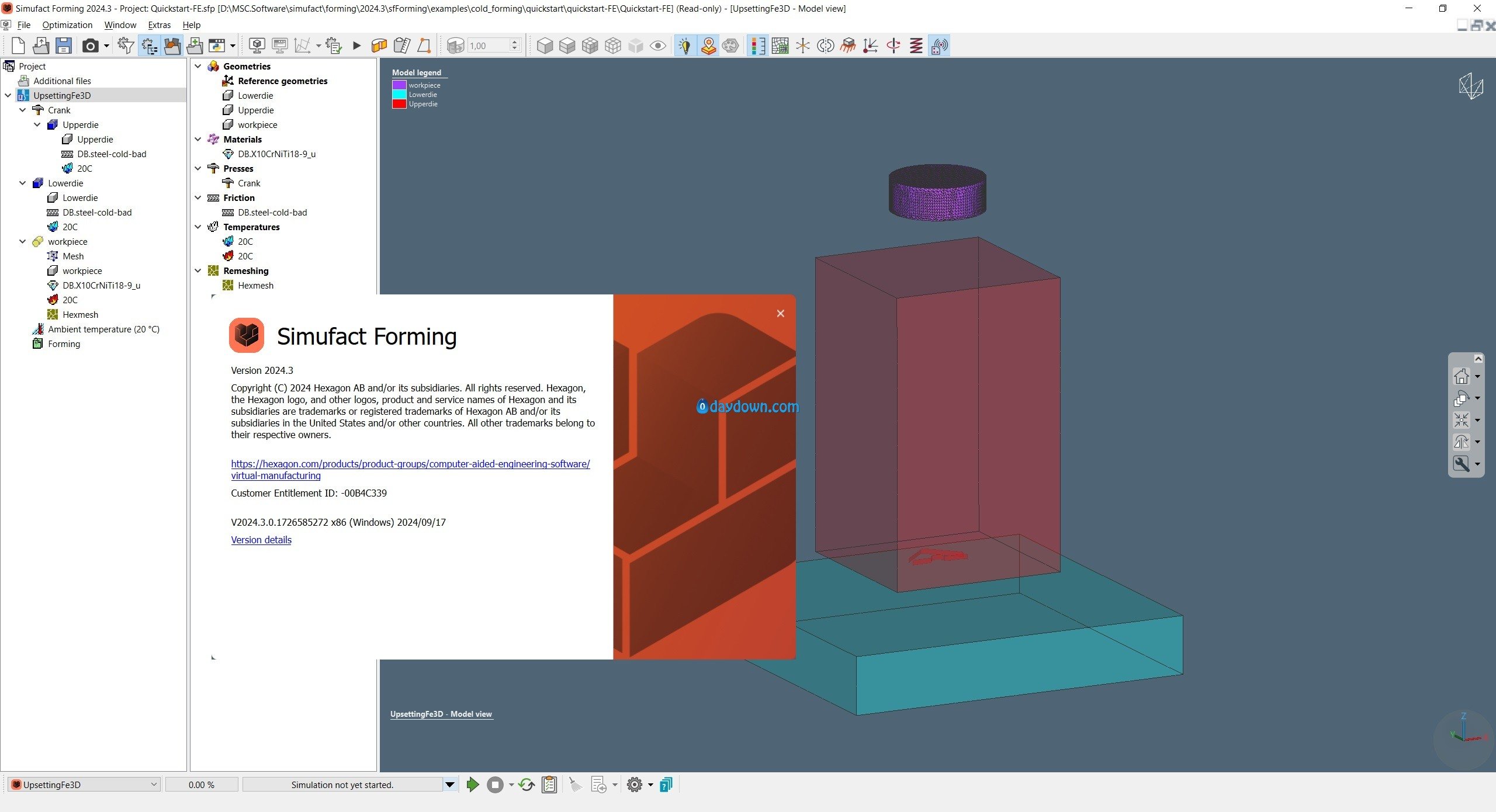The width and height of the screenshot is (1496, 812).
Task: Toggle the transparent cube display mode
Action: tap(636, 46)
